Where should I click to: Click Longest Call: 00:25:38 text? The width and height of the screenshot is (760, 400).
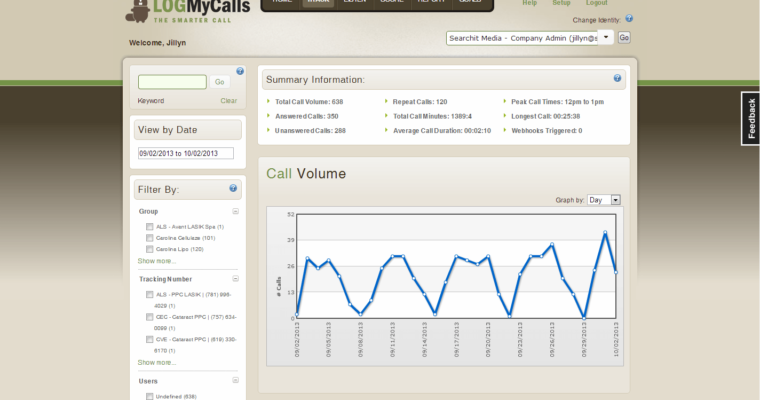545,116
